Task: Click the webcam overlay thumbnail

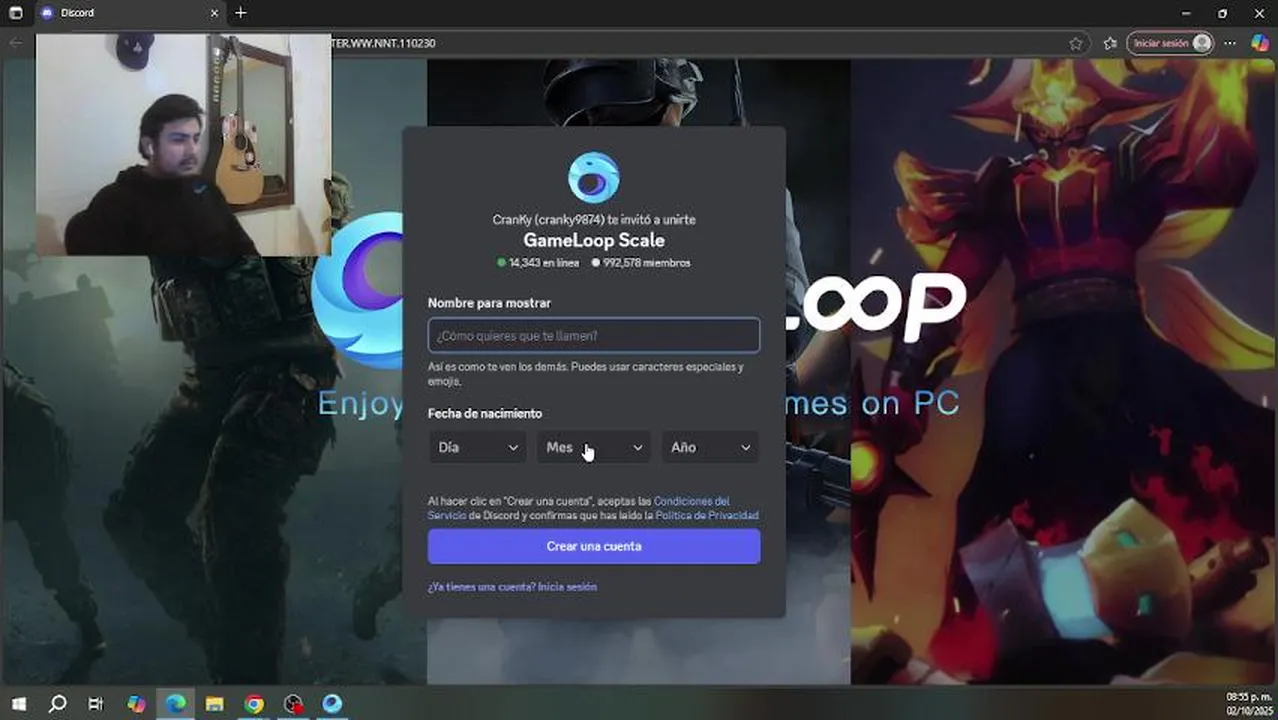Action: click(183, 144)
